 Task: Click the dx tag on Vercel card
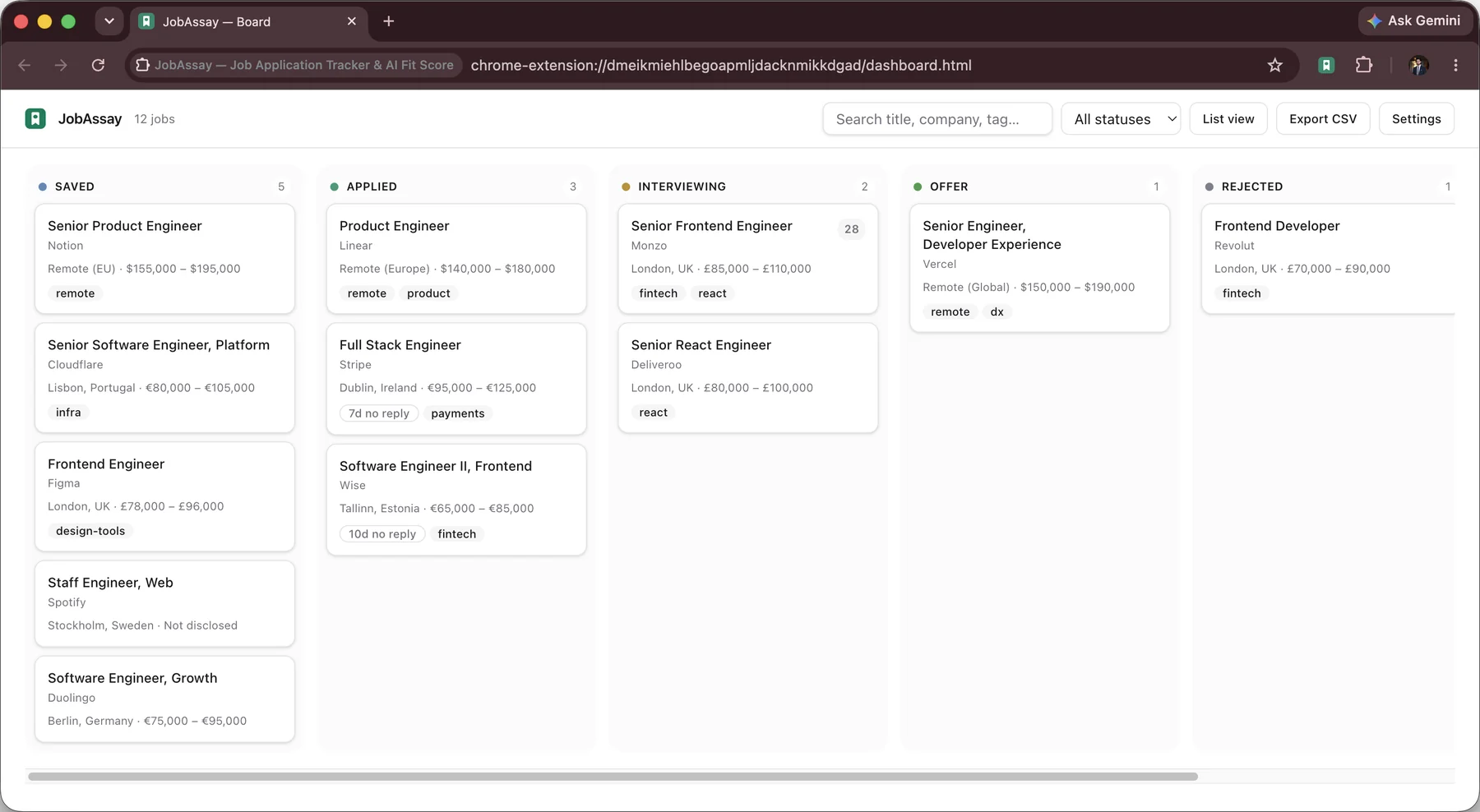[997, 311]
